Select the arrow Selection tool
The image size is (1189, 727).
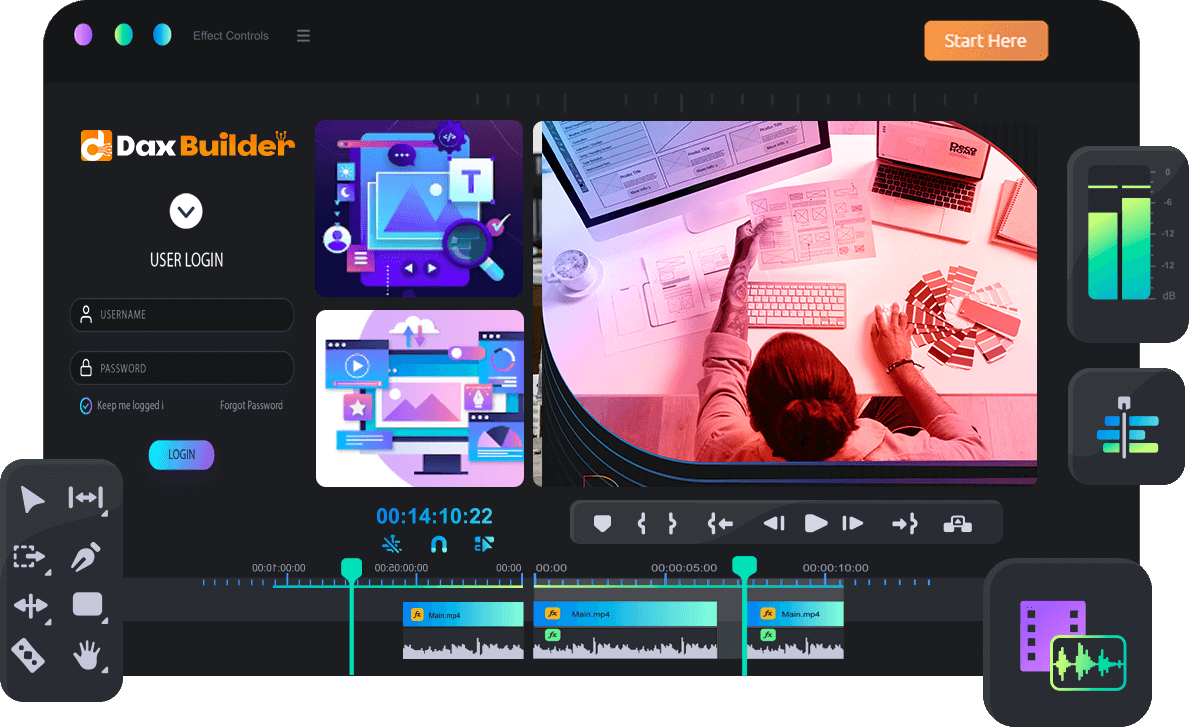coord(33,499)
